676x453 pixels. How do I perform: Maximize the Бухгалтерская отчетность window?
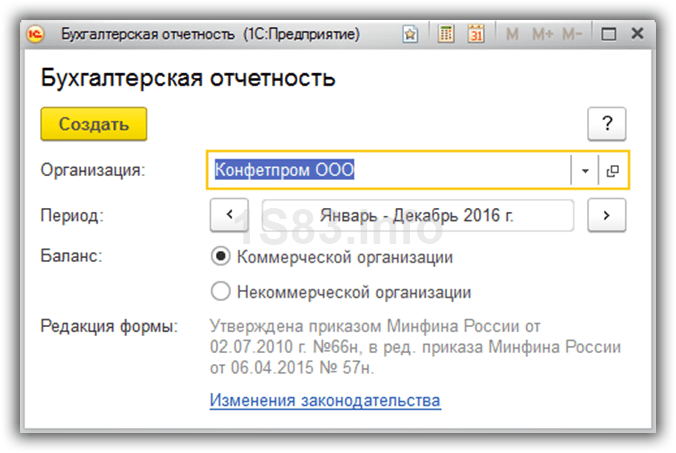(x=608, y=34)
